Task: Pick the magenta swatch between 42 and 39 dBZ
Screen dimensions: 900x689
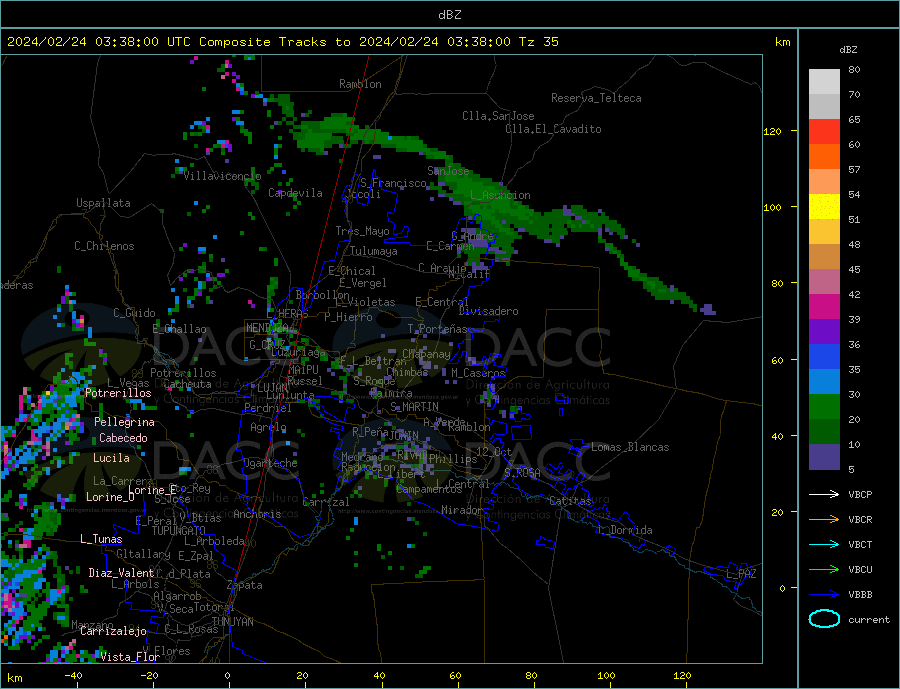Action: coord(824,307)
